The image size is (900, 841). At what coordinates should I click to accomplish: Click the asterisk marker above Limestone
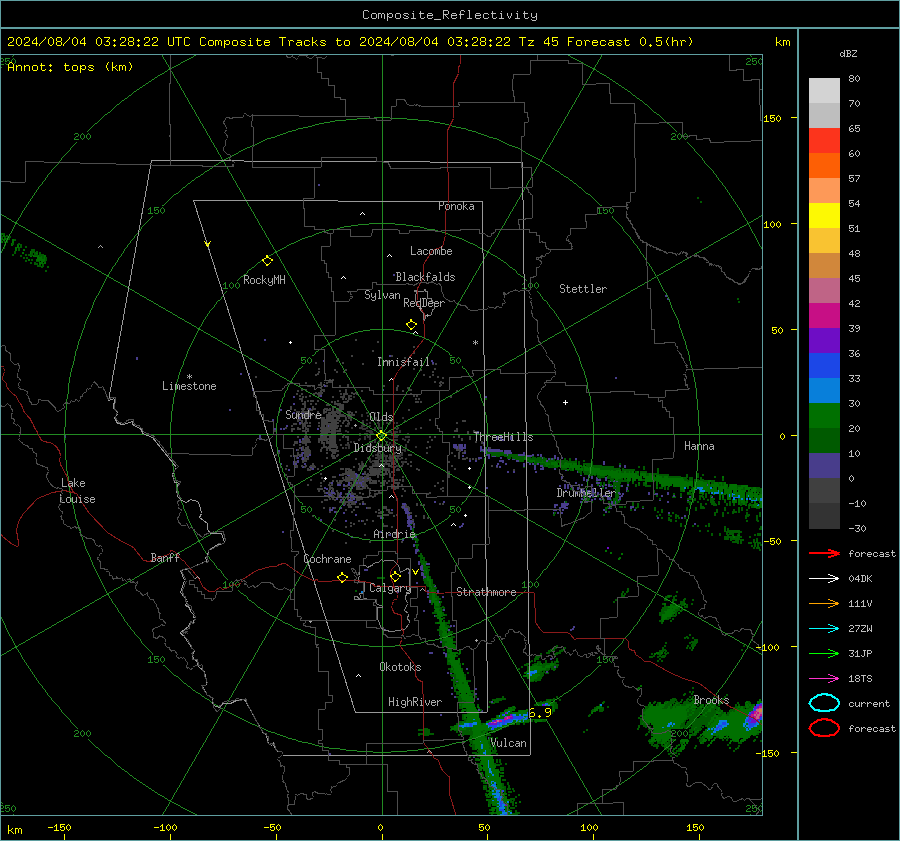pyautogui.click(x=189, y=377)
